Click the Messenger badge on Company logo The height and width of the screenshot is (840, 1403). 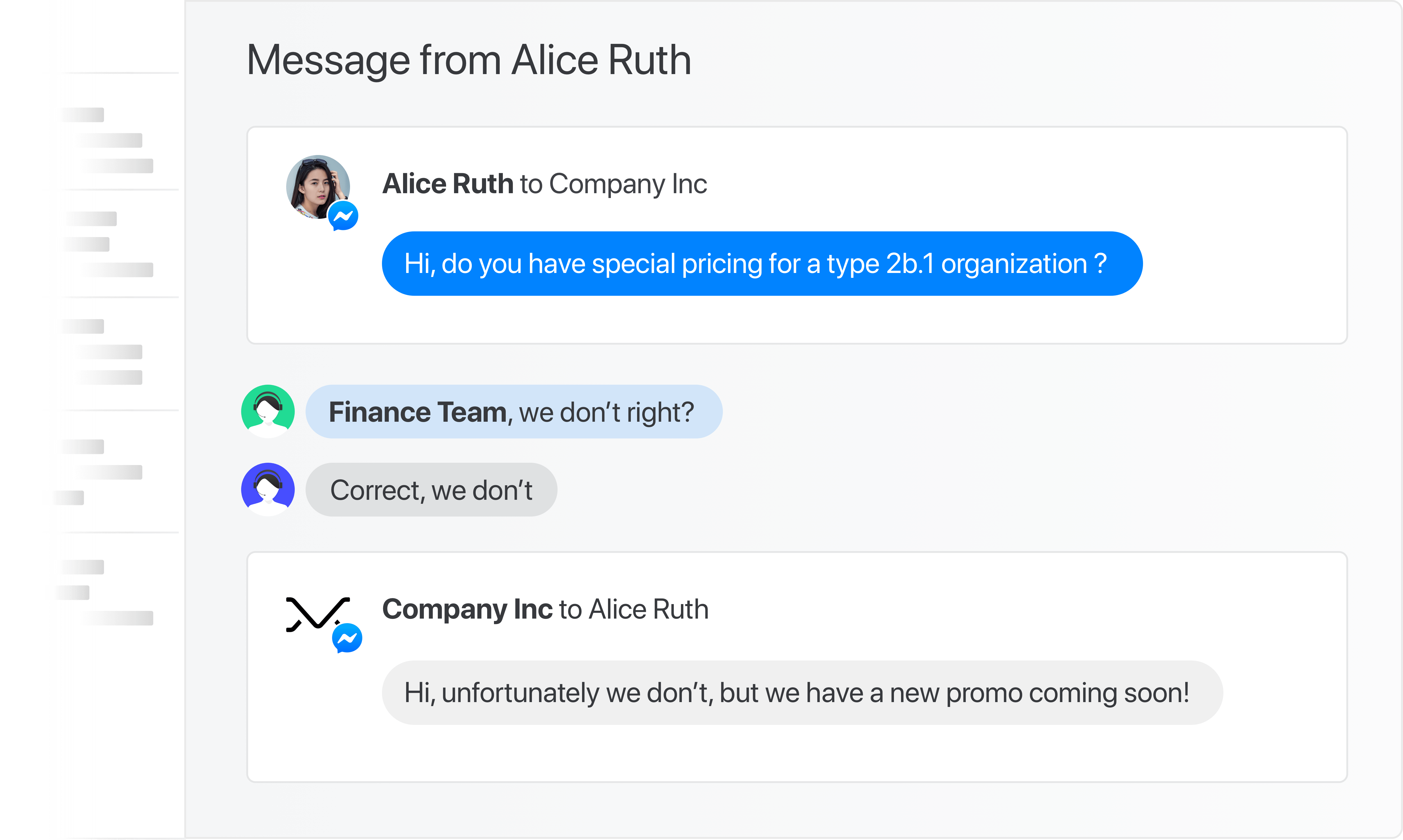click(x=347, y=639)
